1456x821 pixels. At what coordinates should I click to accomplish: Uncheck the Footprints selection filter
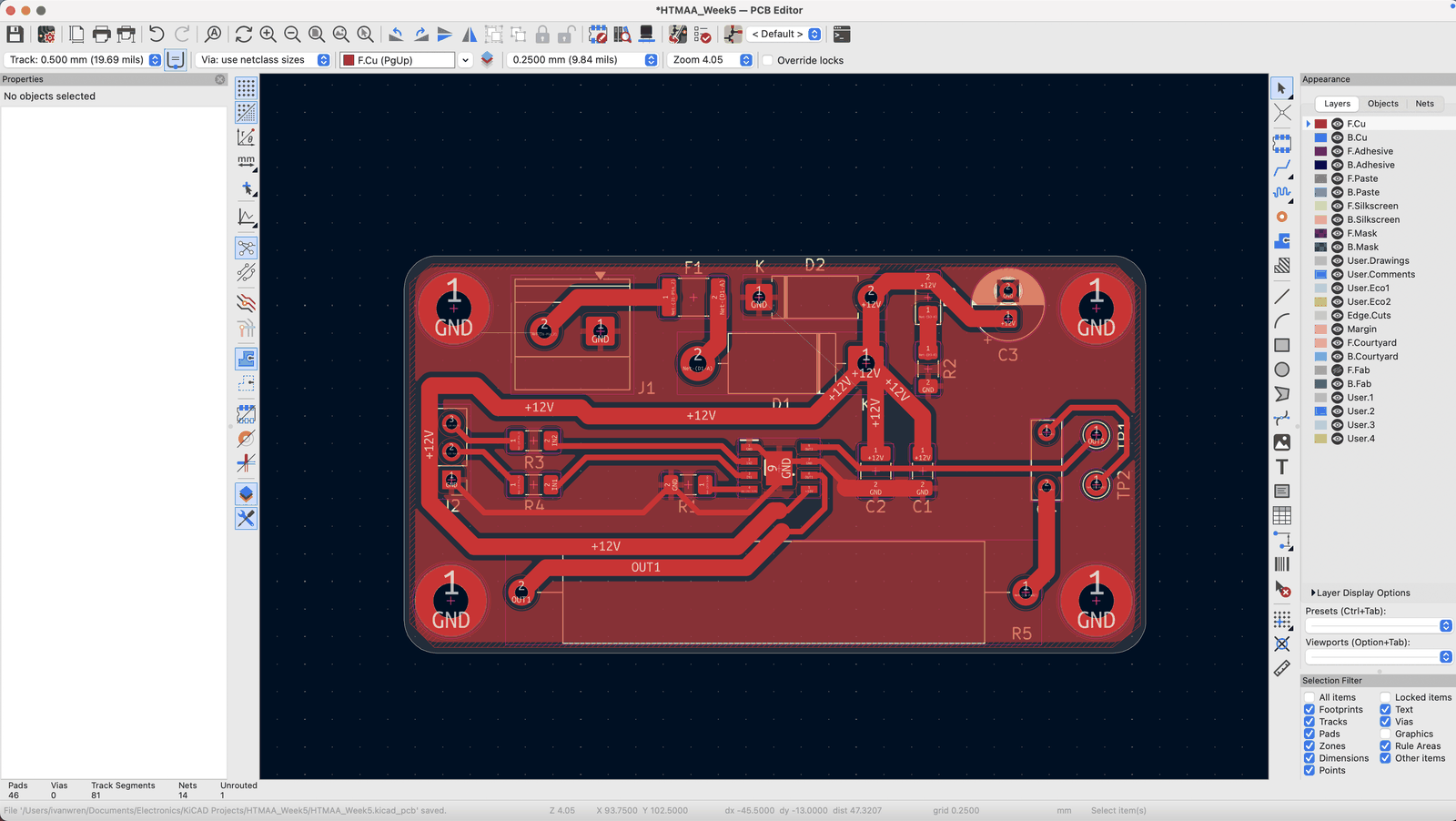tap(1309, 709)
